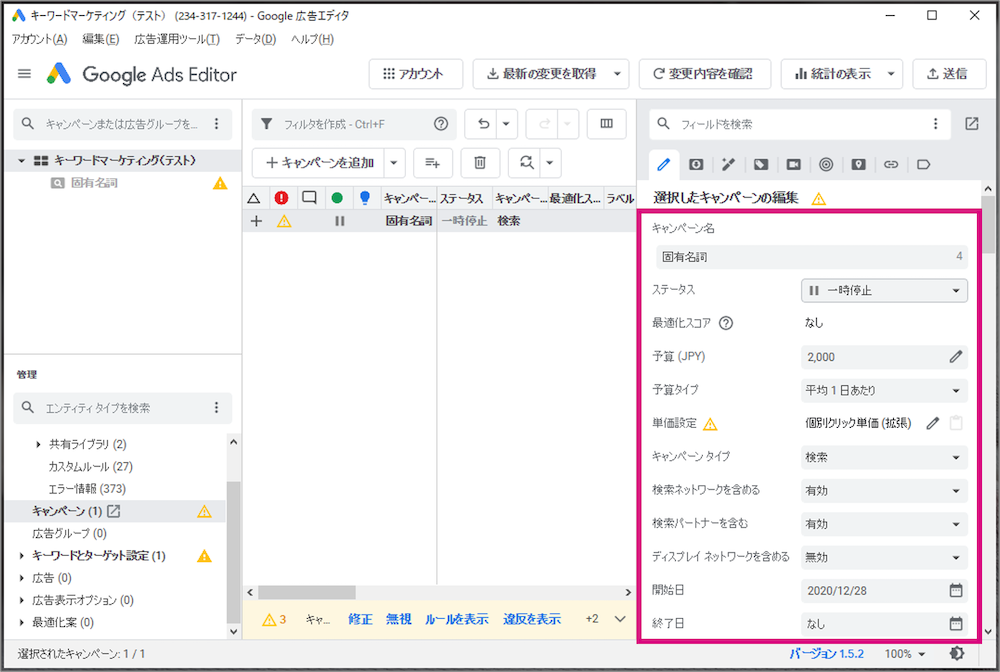The height and width of the screenshot is (672, 1000).
Task: Click the blue lightbulb column header icon
Action: coord(365,198)
